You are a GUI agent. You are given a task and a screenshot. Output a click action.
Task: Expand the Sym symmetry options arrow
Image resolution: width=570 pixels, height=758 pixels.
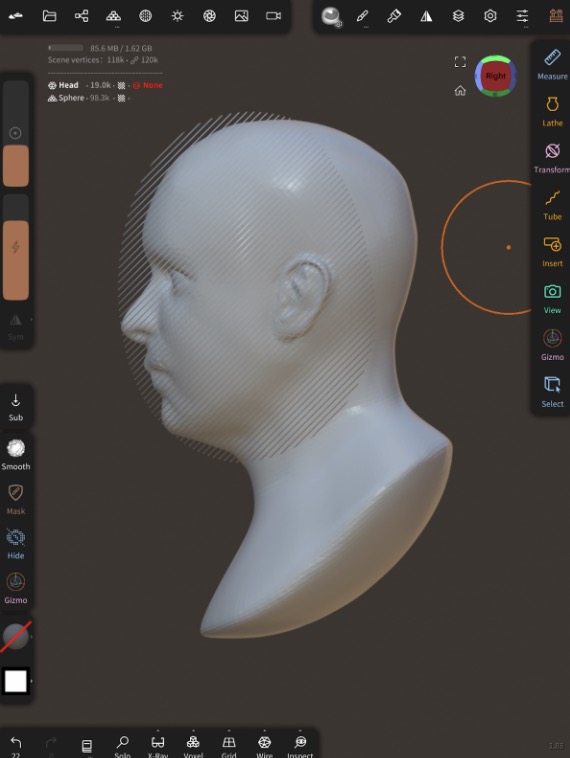click(31, 320)
